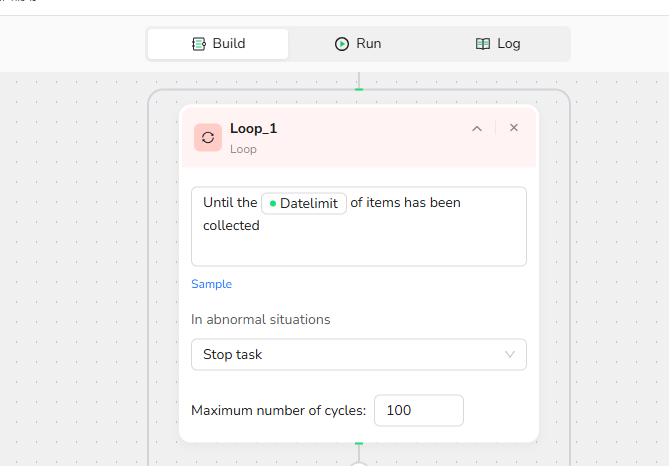Click the Loop_1 node title

[253, 128]
